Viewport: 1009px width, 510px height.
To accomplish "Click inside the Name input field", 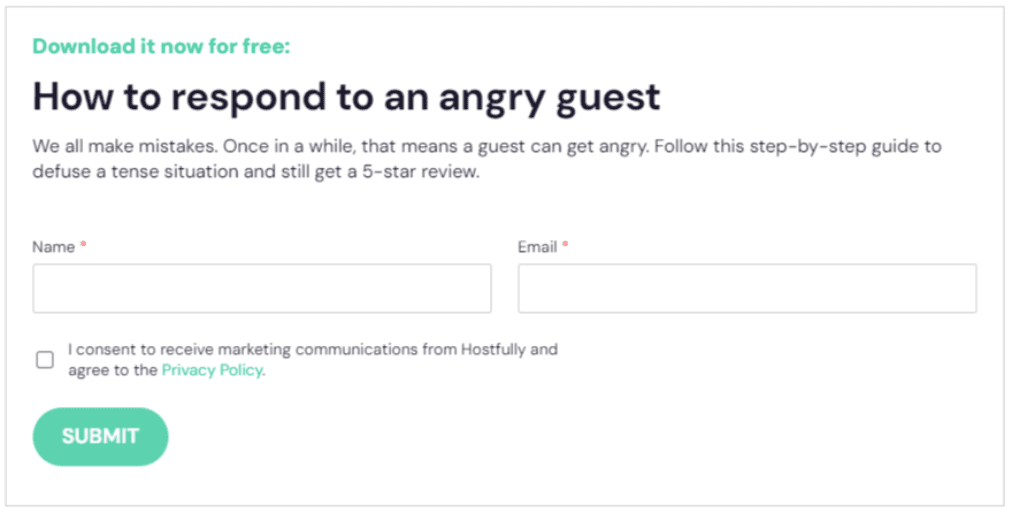I will tap(262, 289).
